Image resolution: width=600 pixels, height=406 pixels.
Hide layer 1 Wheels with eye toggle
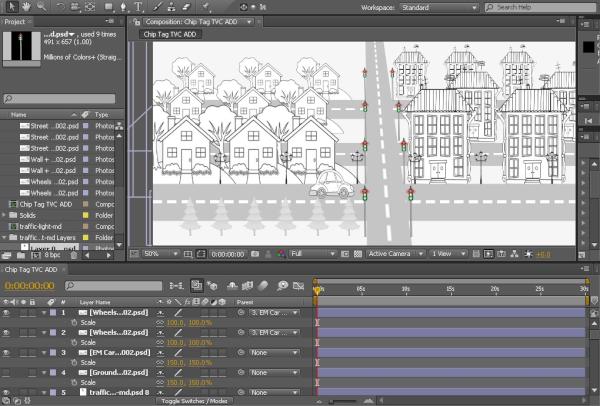click(x=6, y=313)
